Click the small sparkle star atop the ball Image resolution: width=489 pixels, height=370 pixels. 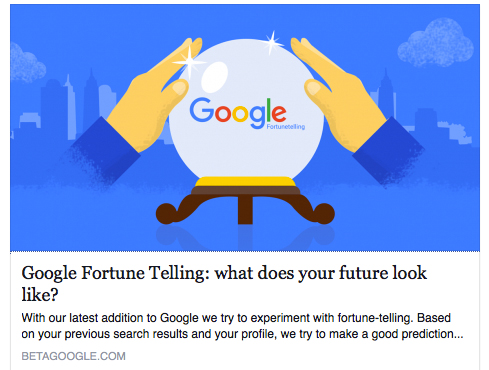pos(273,42)
